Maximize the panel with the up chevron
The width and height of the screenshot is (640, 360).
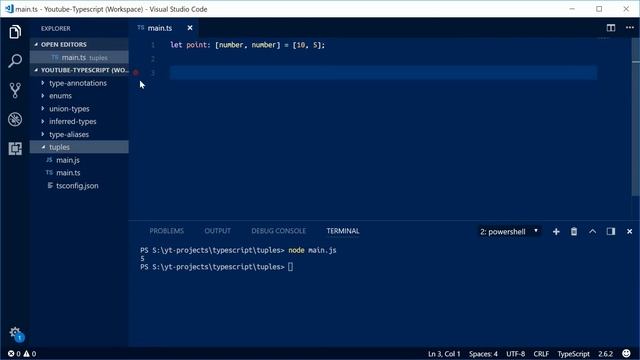point(593,231)
